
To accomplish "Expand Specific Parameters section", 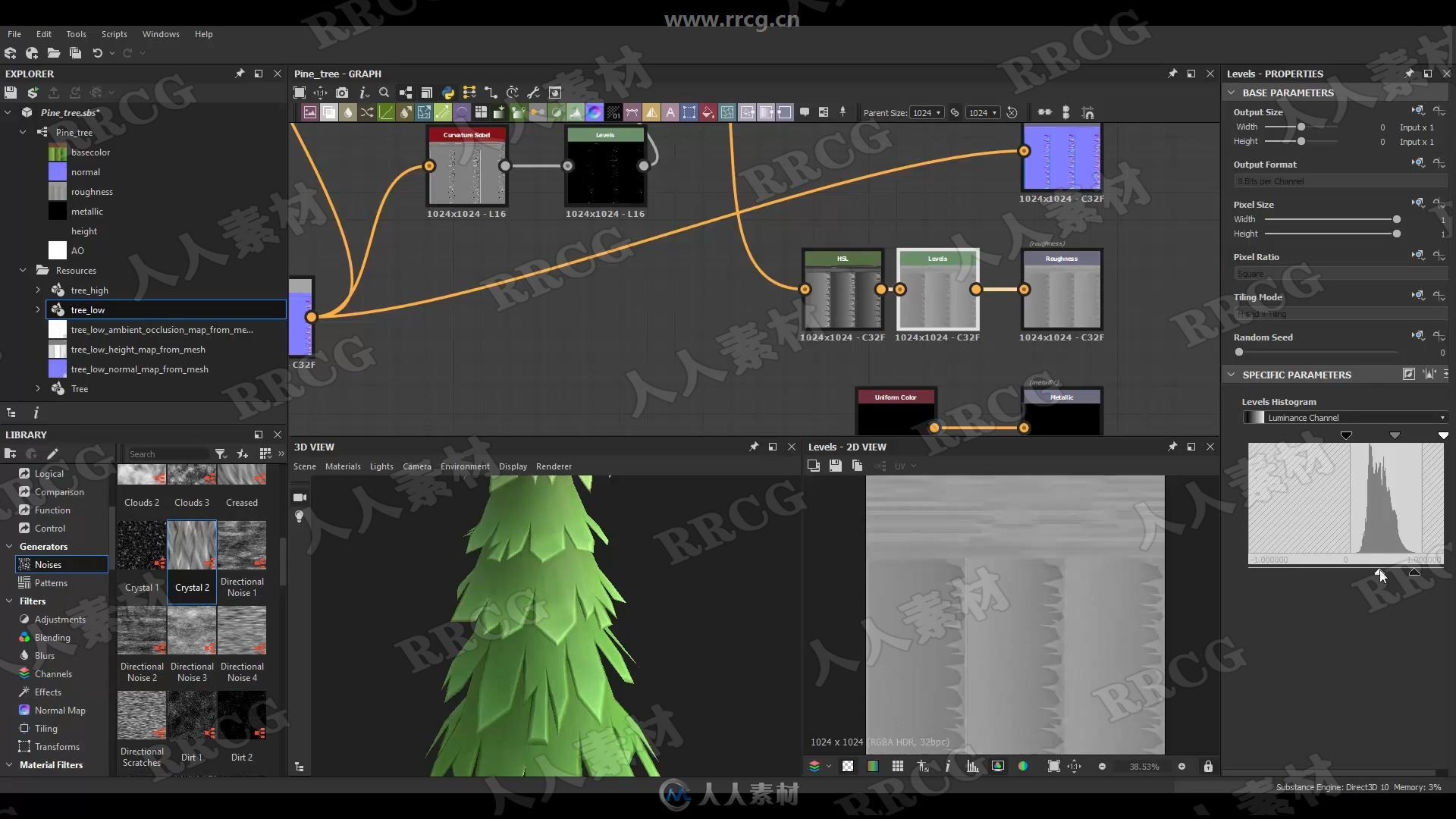I will tap(1231, 374).
